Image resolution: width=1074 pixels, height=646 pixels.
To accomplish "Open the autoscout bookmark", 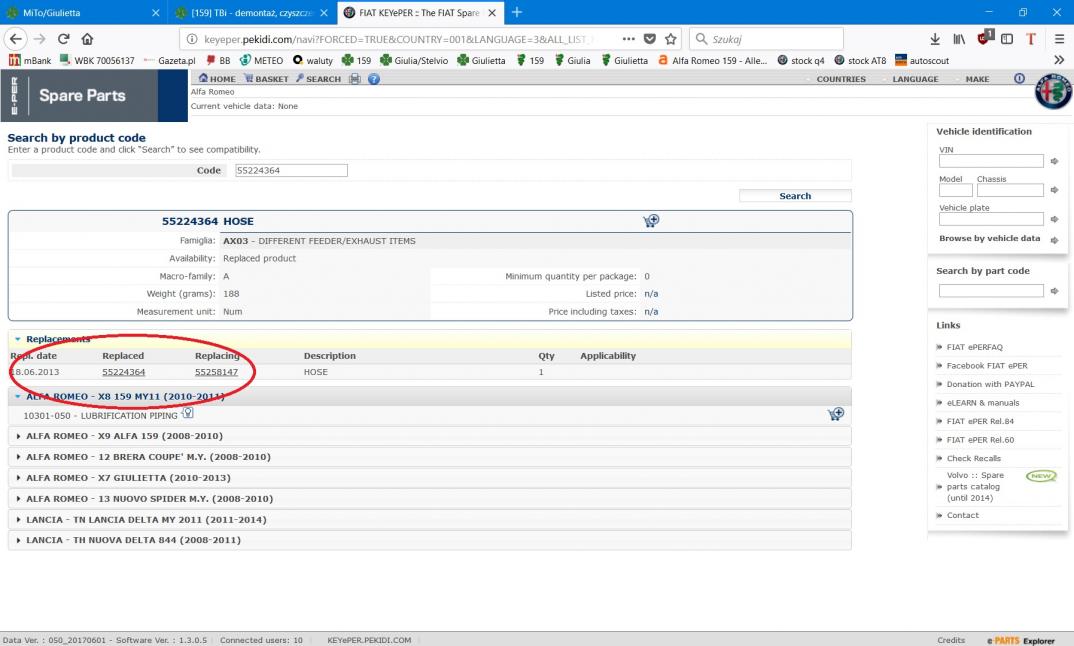I will [x=922, y=60].
